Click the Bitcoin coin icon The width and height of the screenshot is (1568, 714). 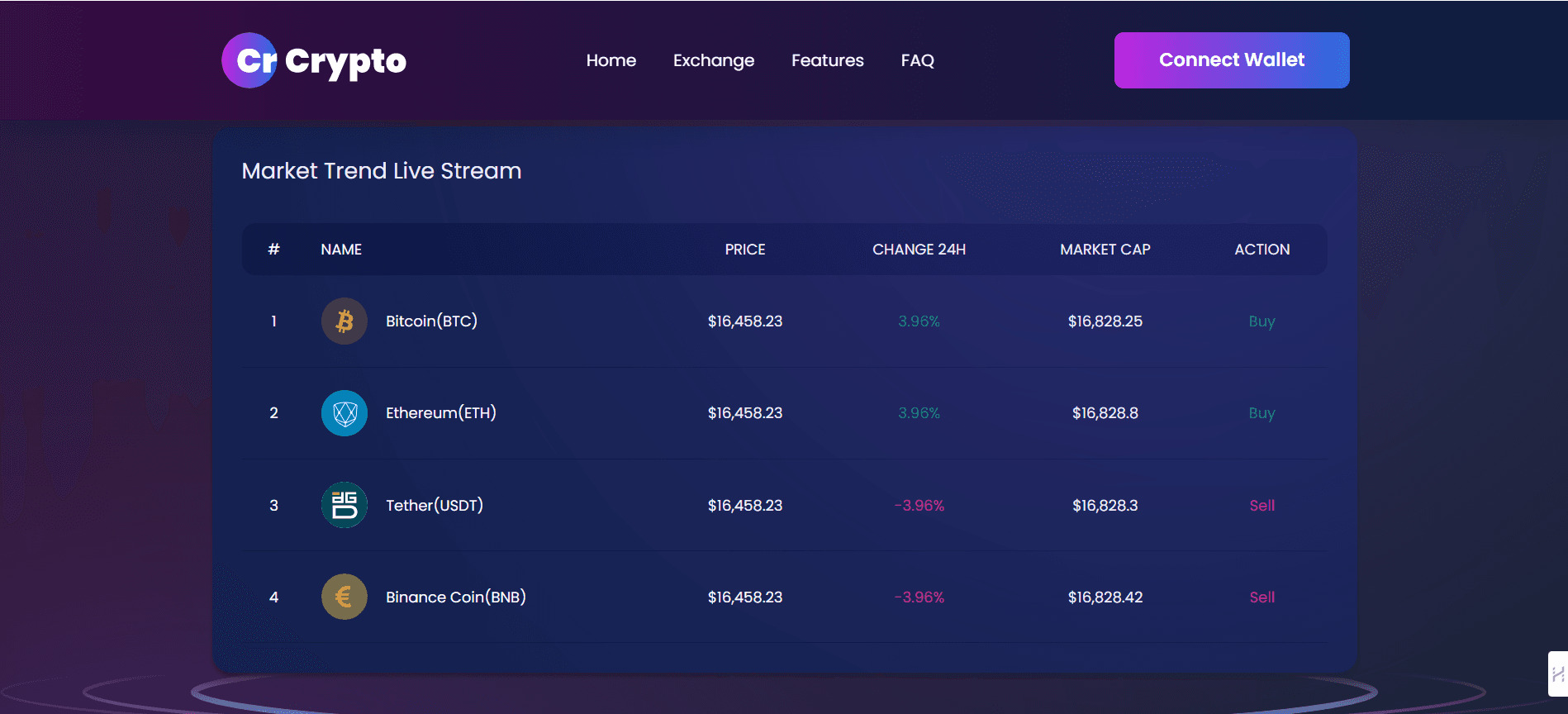point(344,321)
